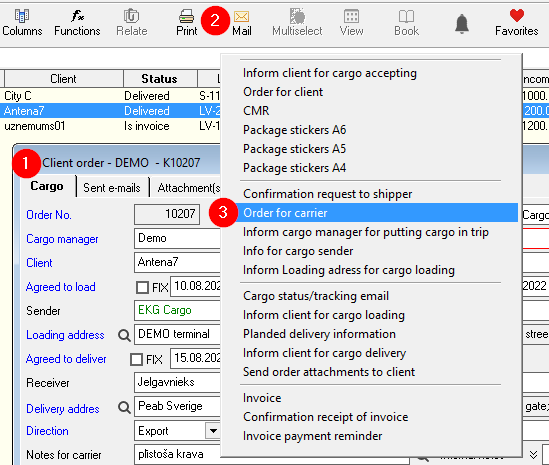Open the Columns toolbar icon
This screenshot has width=549, height=465.
click(x=22, y=16)
